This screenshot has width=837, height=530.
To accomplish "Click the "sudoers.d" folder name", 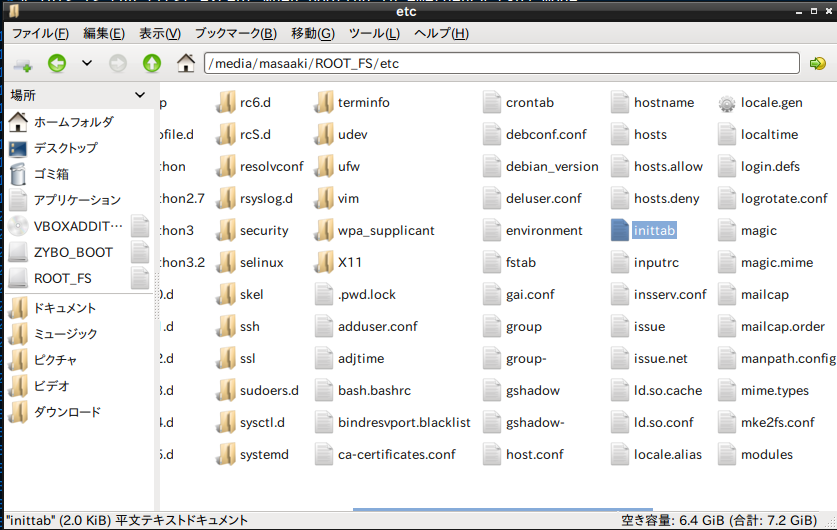I will click(x=269, y=391).
